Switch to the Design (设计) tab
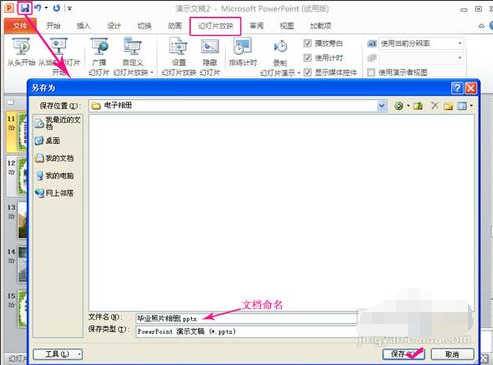 [114, 26]
